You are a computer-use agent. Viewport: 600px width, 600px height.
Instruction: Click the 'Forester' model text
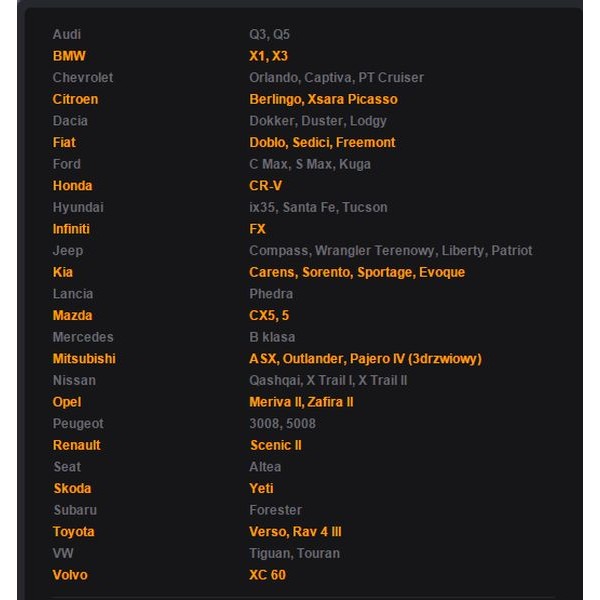pos(276,510)
